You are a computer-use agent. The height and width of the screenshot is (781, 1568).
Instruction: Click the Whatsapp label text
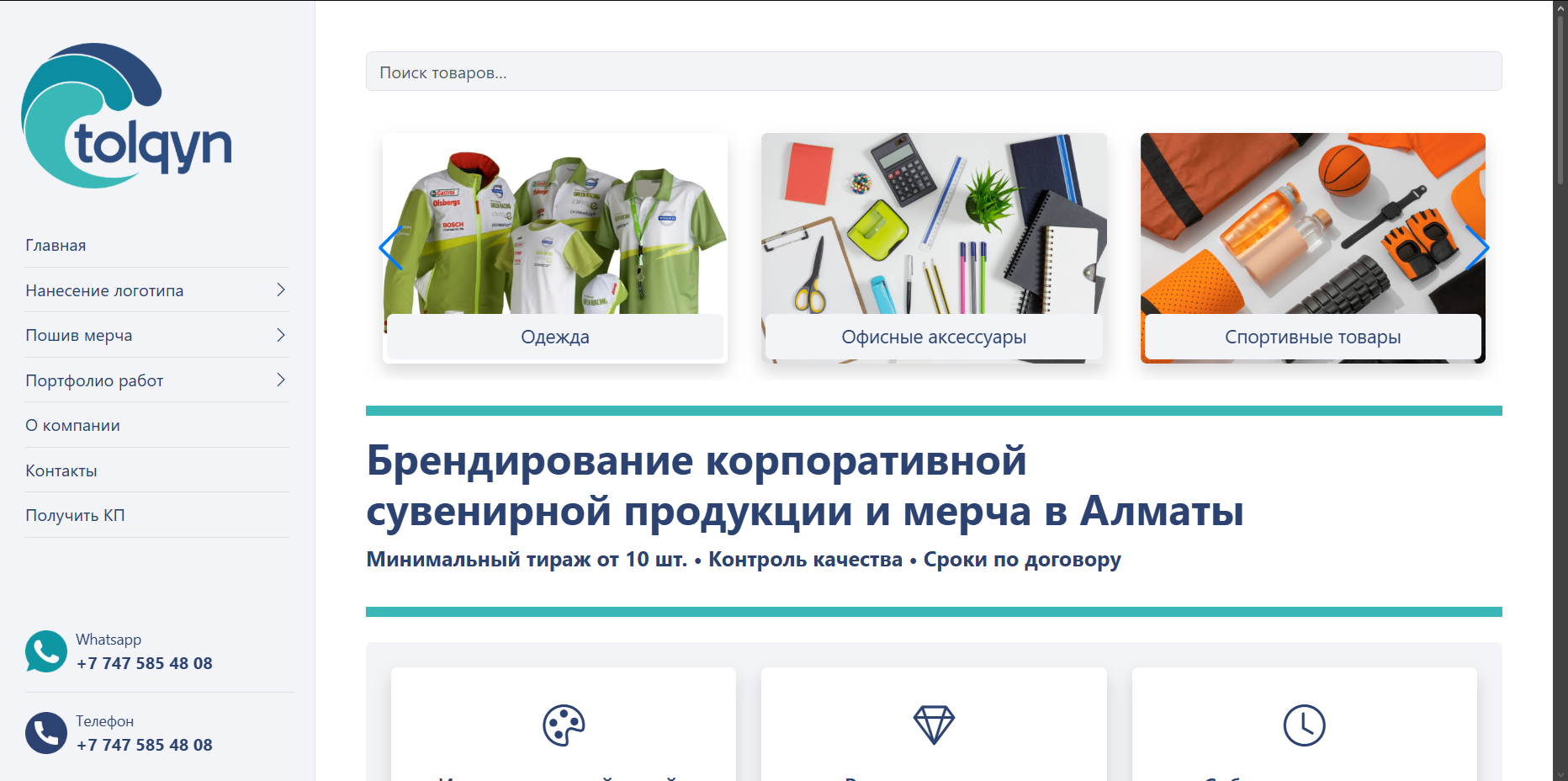point(109,640)
